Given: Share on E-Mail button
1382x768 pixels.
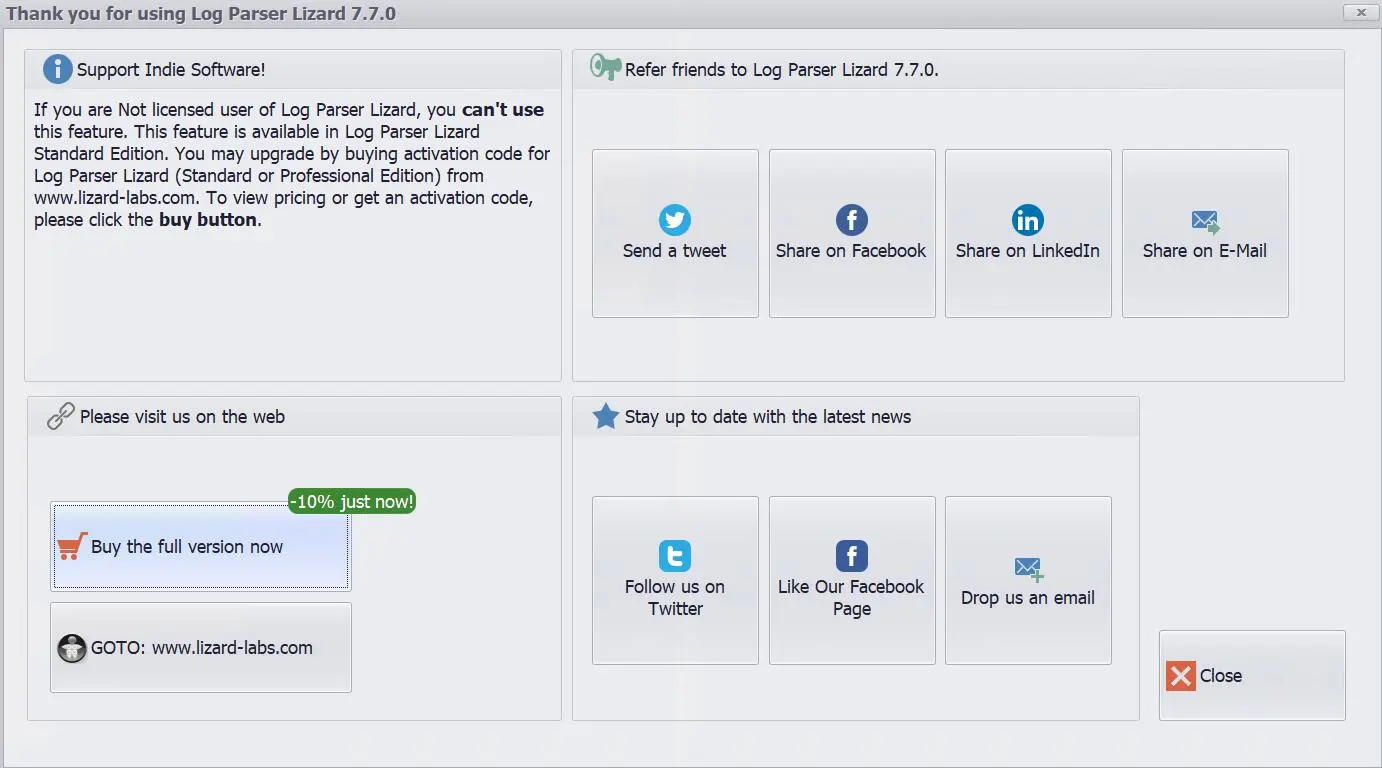Looking at the screenshot, I should (x=1205, y=234).
